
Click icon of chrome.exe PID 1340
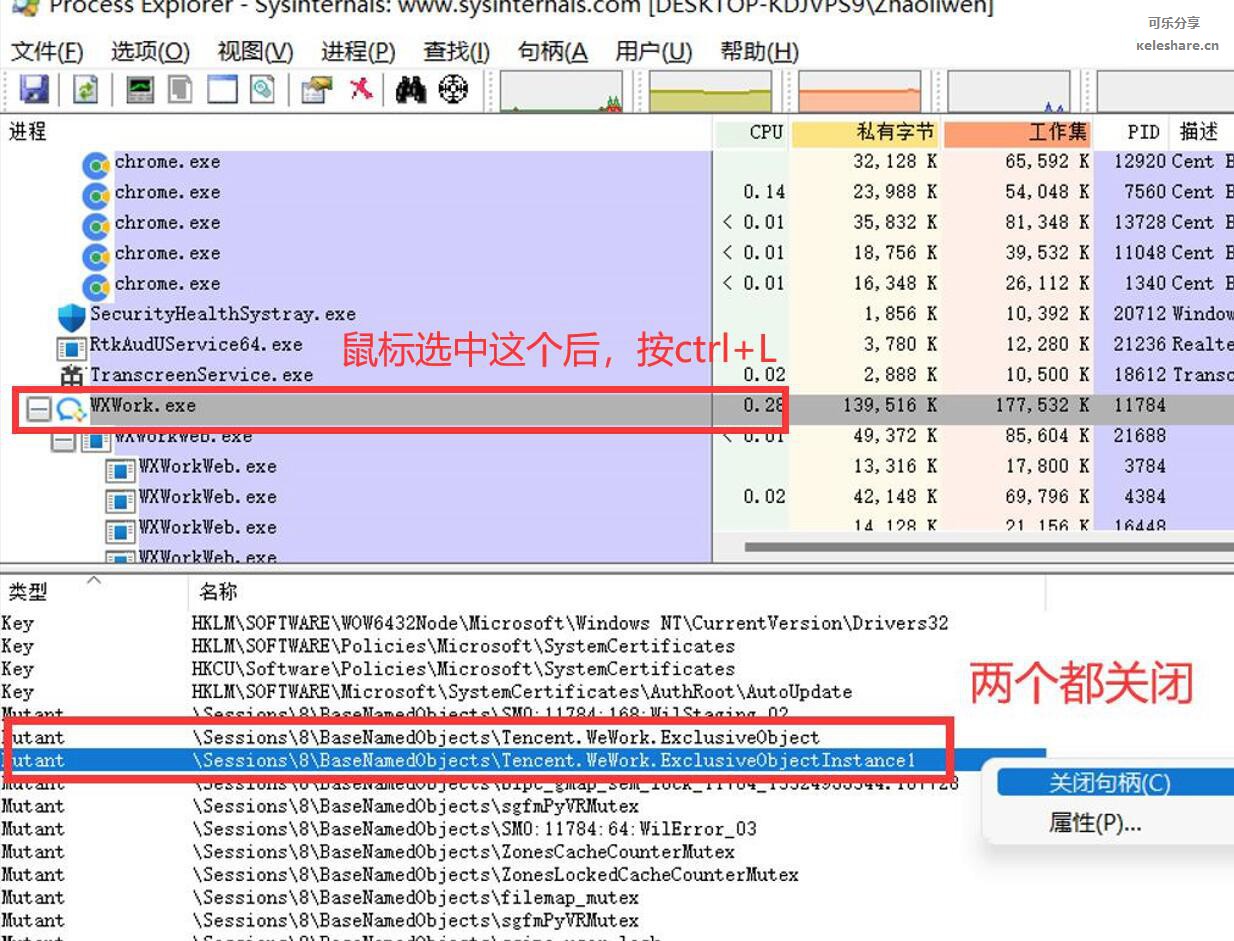(96, 287)
